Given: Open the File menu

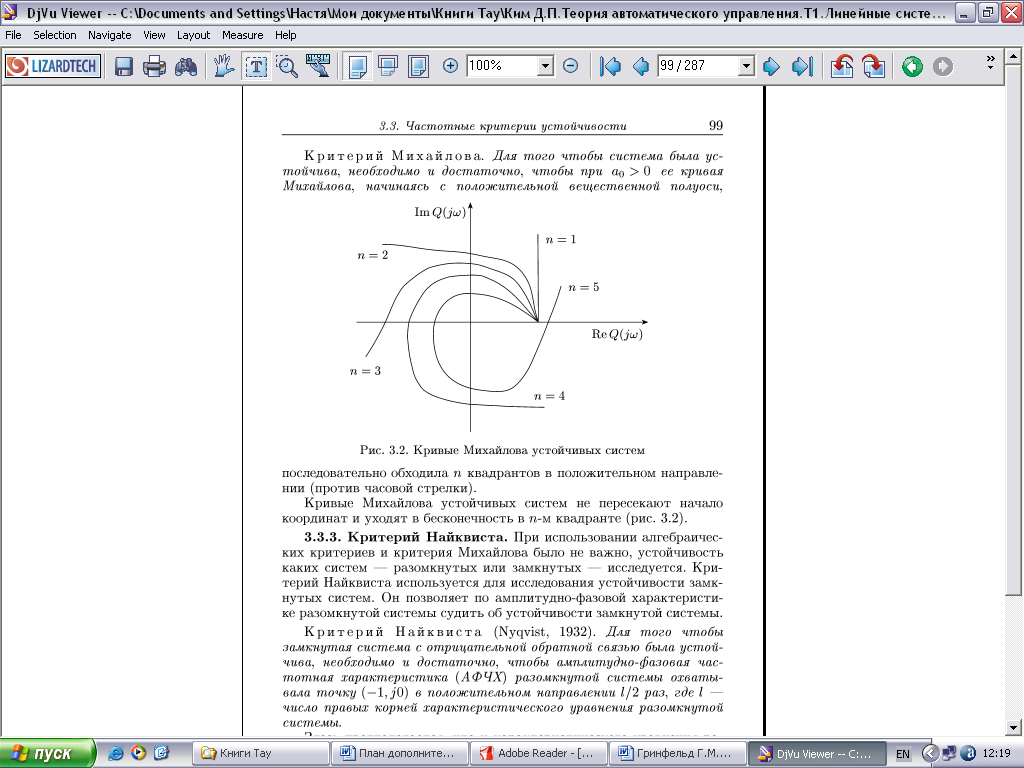Looking at the screenshot, I should 13,35.
